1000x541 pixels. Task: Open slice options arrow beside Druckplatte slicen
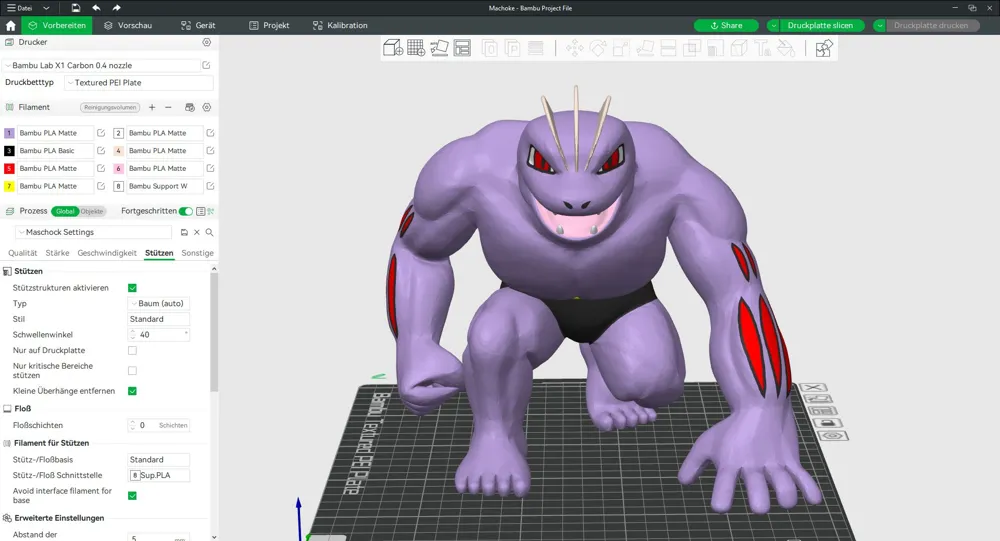(773, 26)
